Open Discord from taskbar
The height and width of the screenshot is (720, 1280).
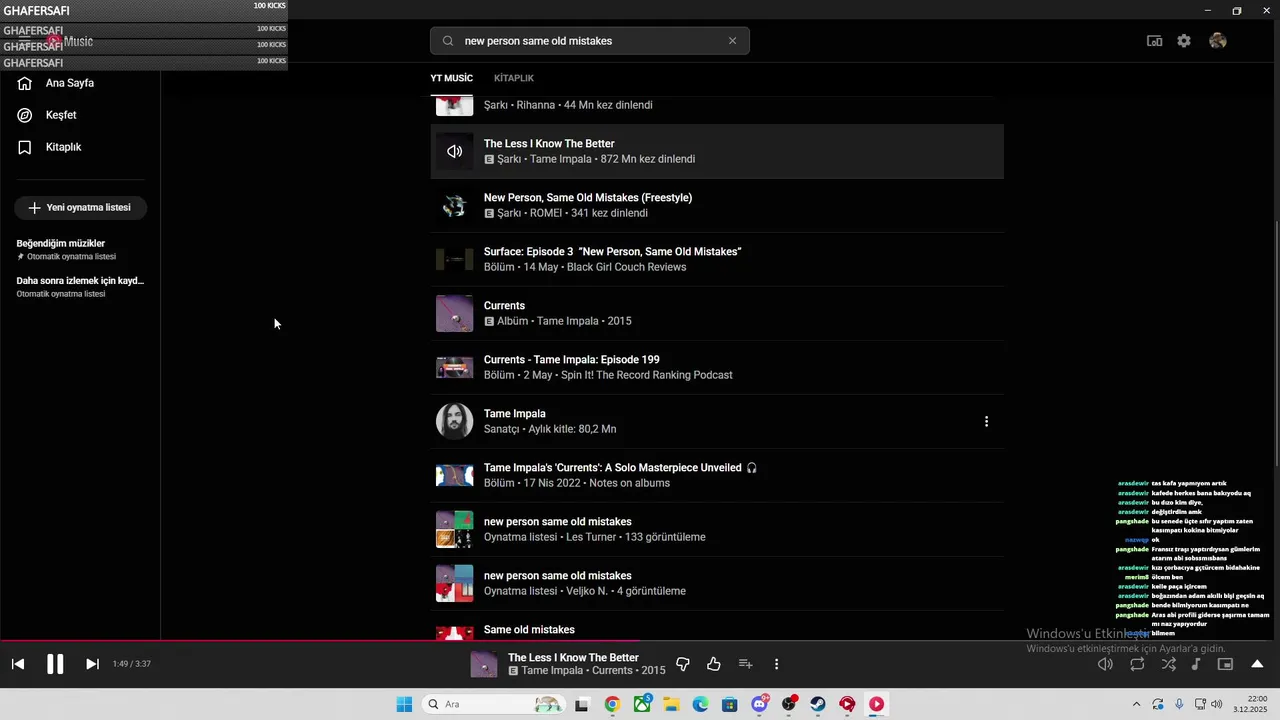[x=759, y=704]
